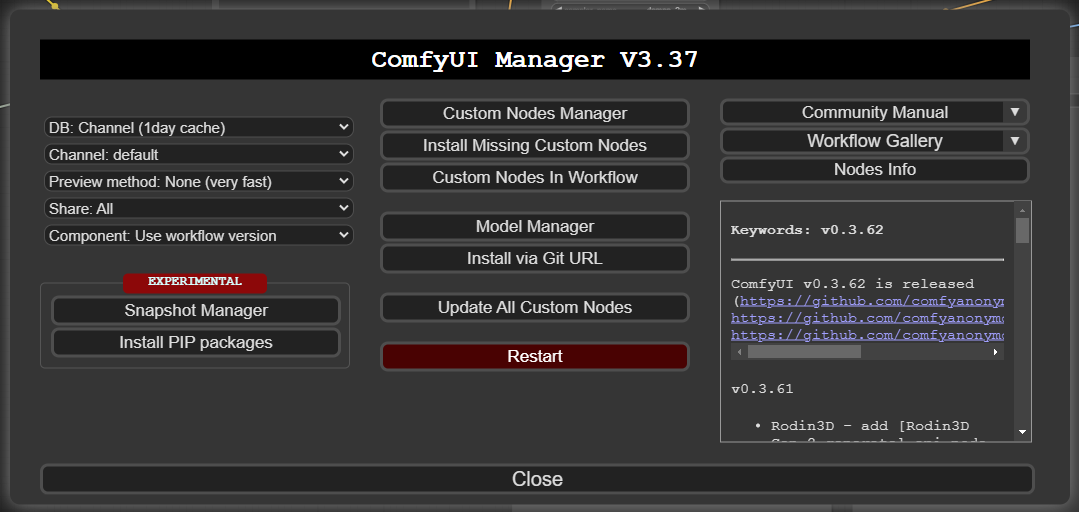This screenshot has height=512, width=1079.
Task: Open Nodes Info
Action: [x=874, y=170]
